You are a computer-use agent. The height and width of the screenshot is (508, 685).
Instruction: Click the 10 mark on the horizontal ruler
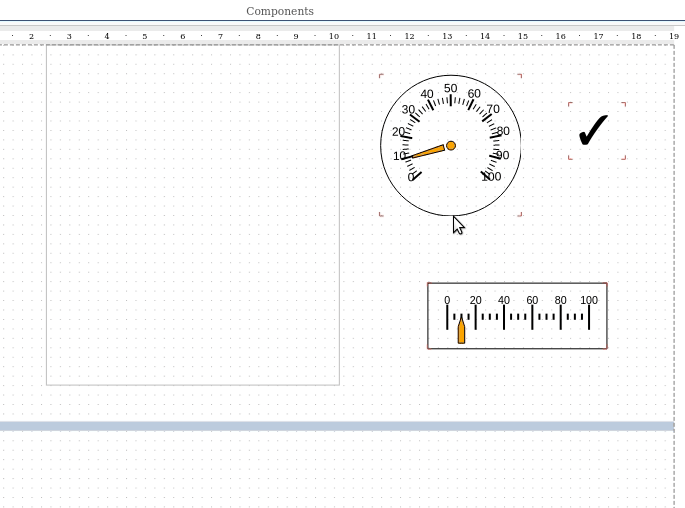click(334, 36)
